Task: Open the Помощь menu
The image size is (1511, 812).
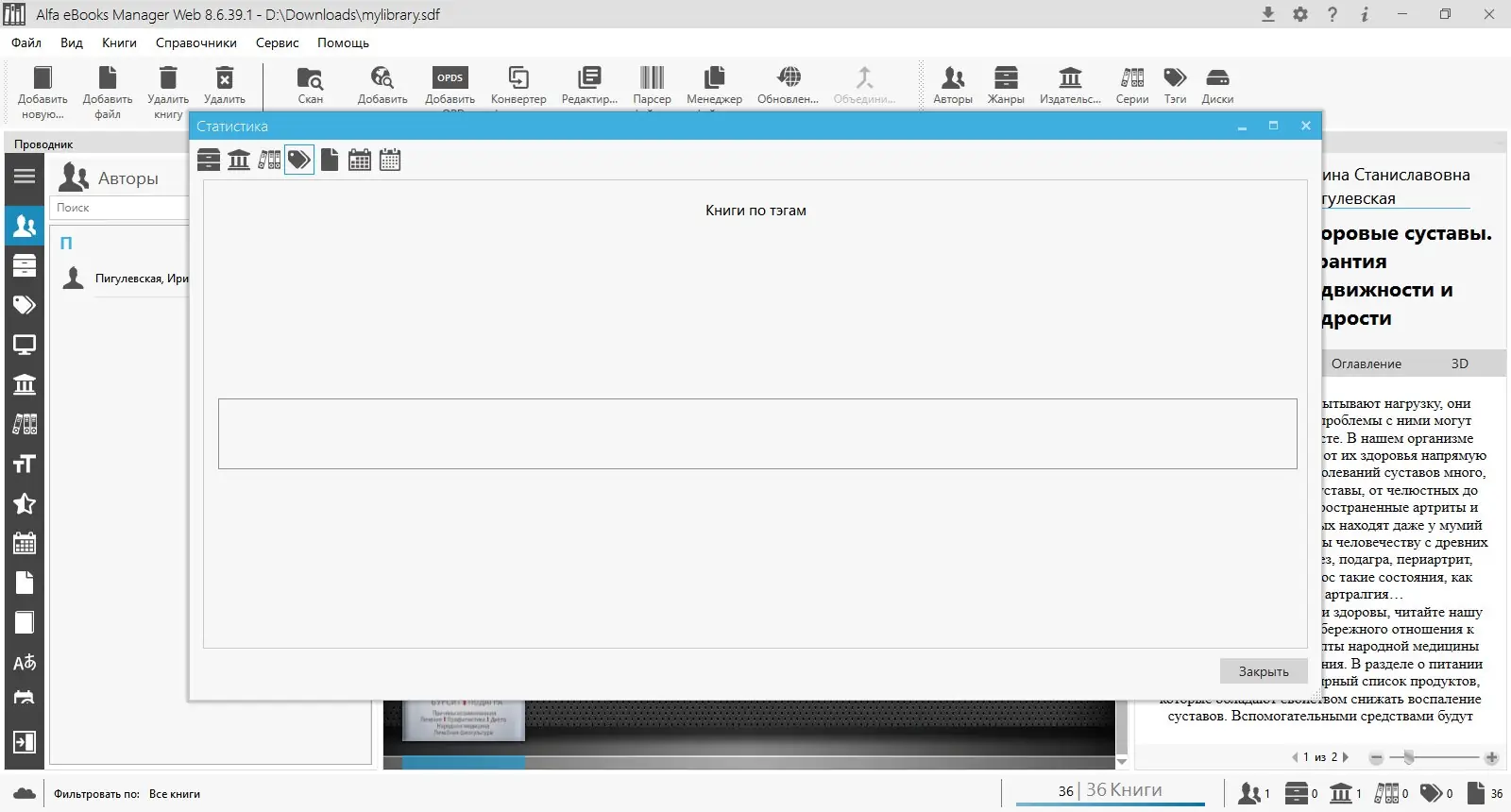Action: 343,42
